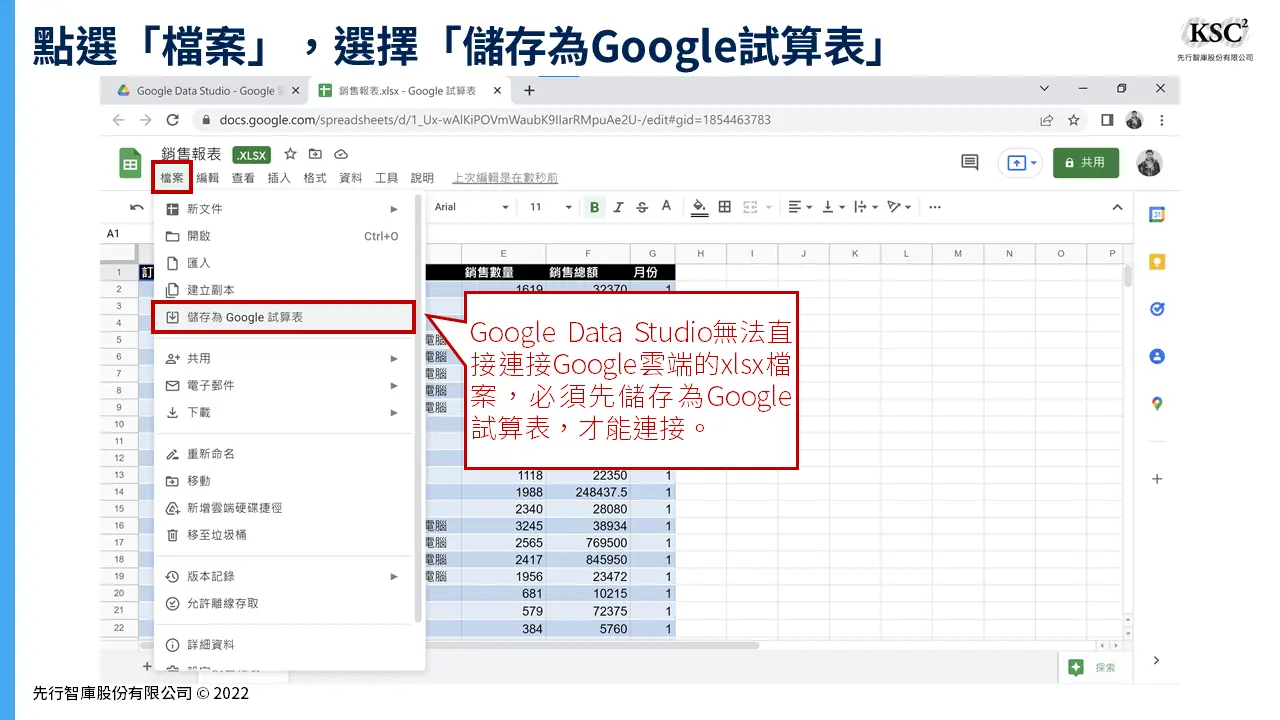The image size is (1280, 720).
Task: Open the 說明 menu
Action: tap(422, 178)
